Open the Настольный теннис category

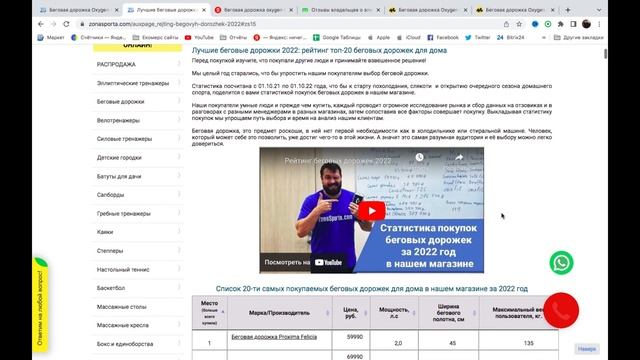coord(123,269)
